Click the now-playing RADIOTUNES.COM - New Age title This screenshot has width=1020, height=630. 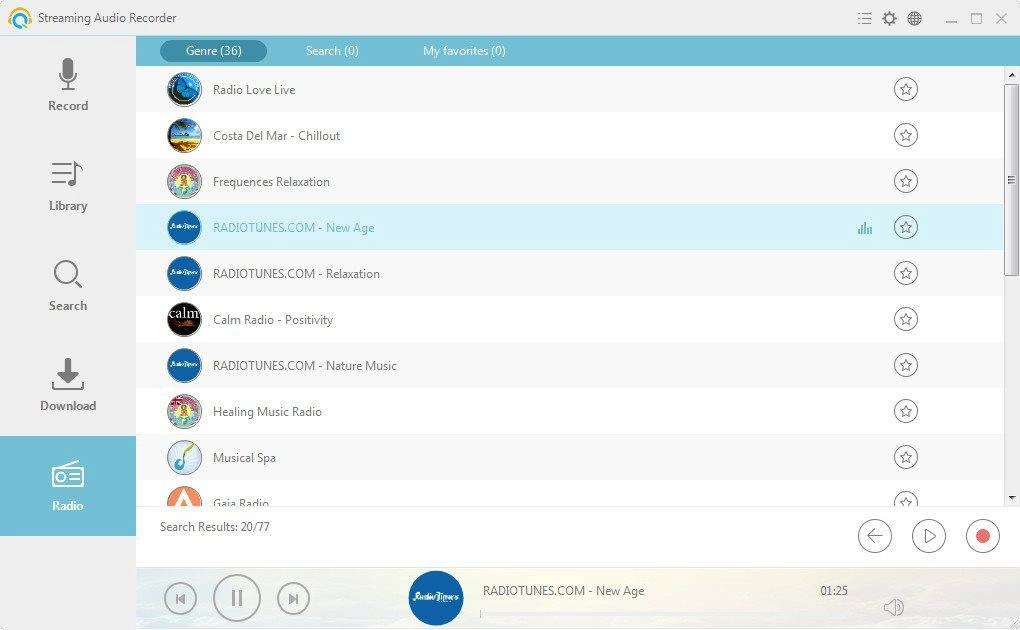pyautogui.click(x=563, y=591)
